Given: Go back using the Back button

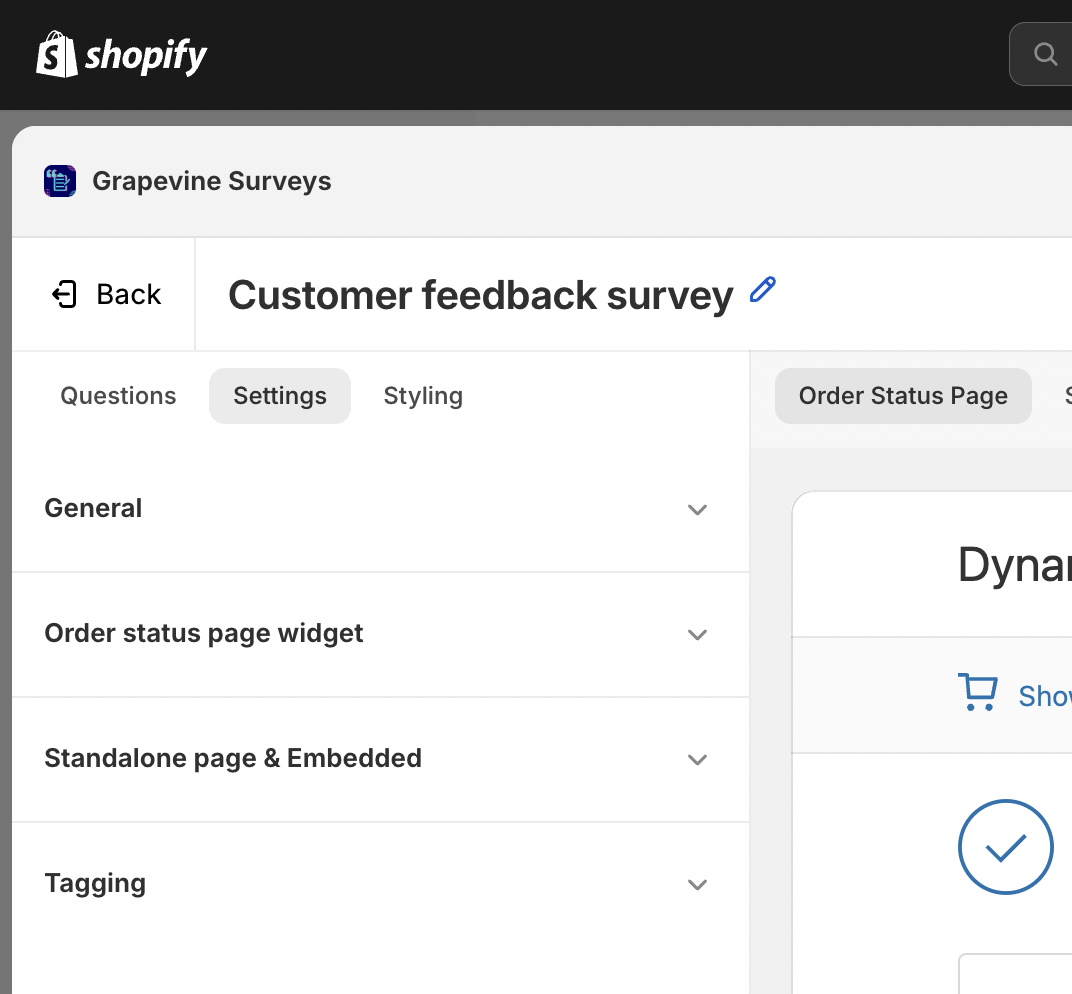Looking at the screenshot, I should point(105,294).
